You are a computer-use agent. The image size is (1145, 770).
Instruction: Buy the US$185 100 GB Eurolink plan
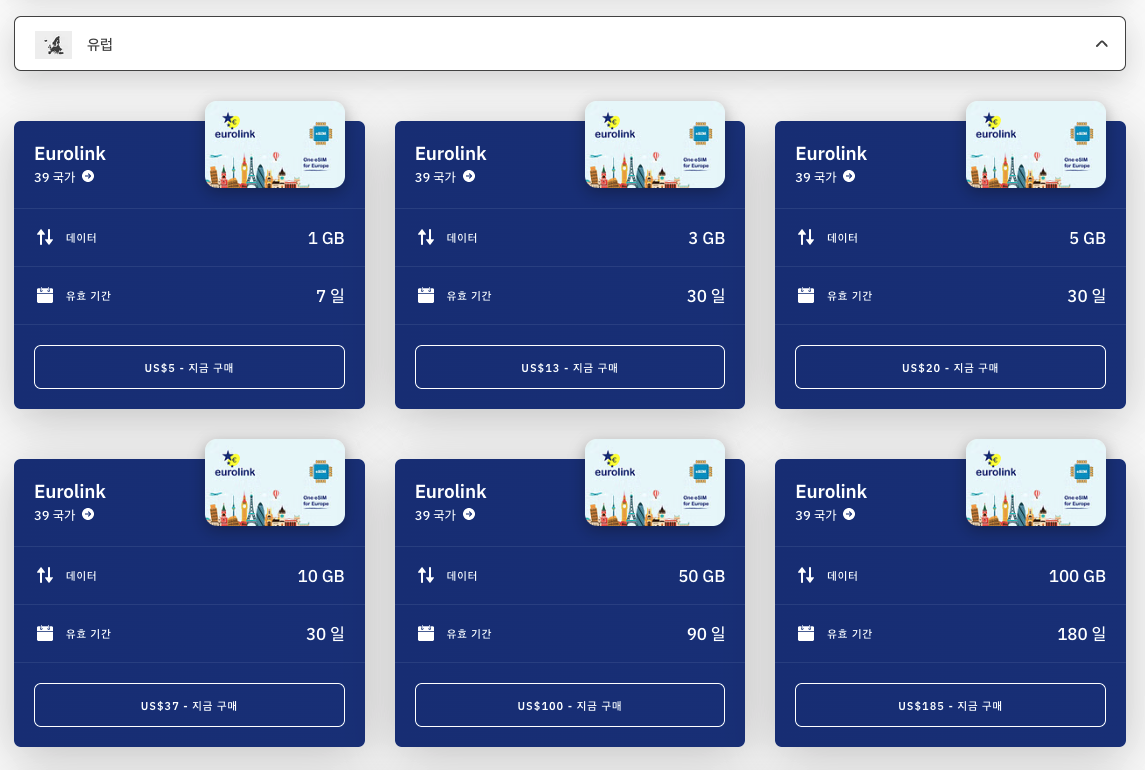click(950, 706)
